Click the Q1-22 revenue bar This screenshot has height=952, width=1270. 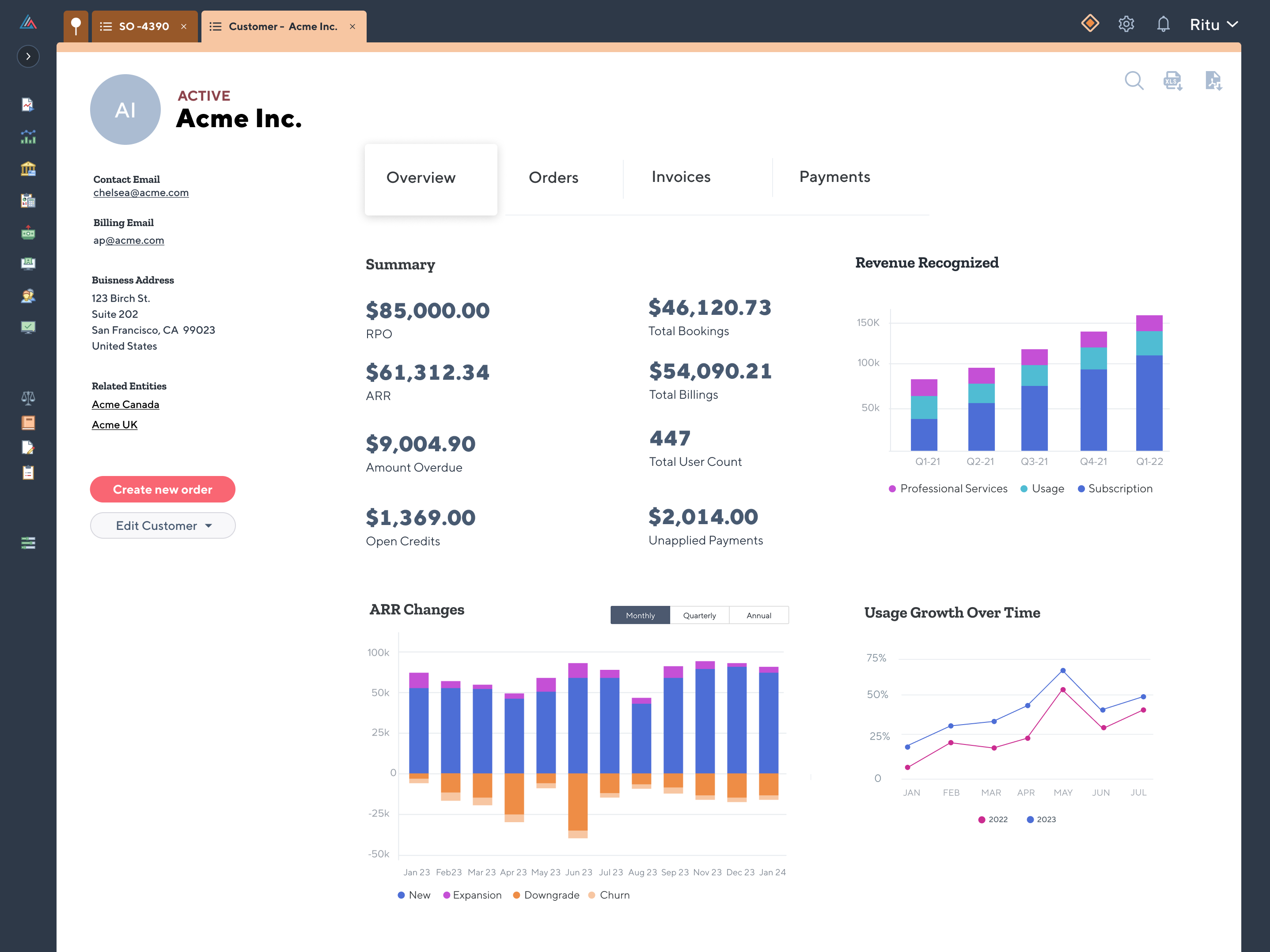coord(1149,383)
